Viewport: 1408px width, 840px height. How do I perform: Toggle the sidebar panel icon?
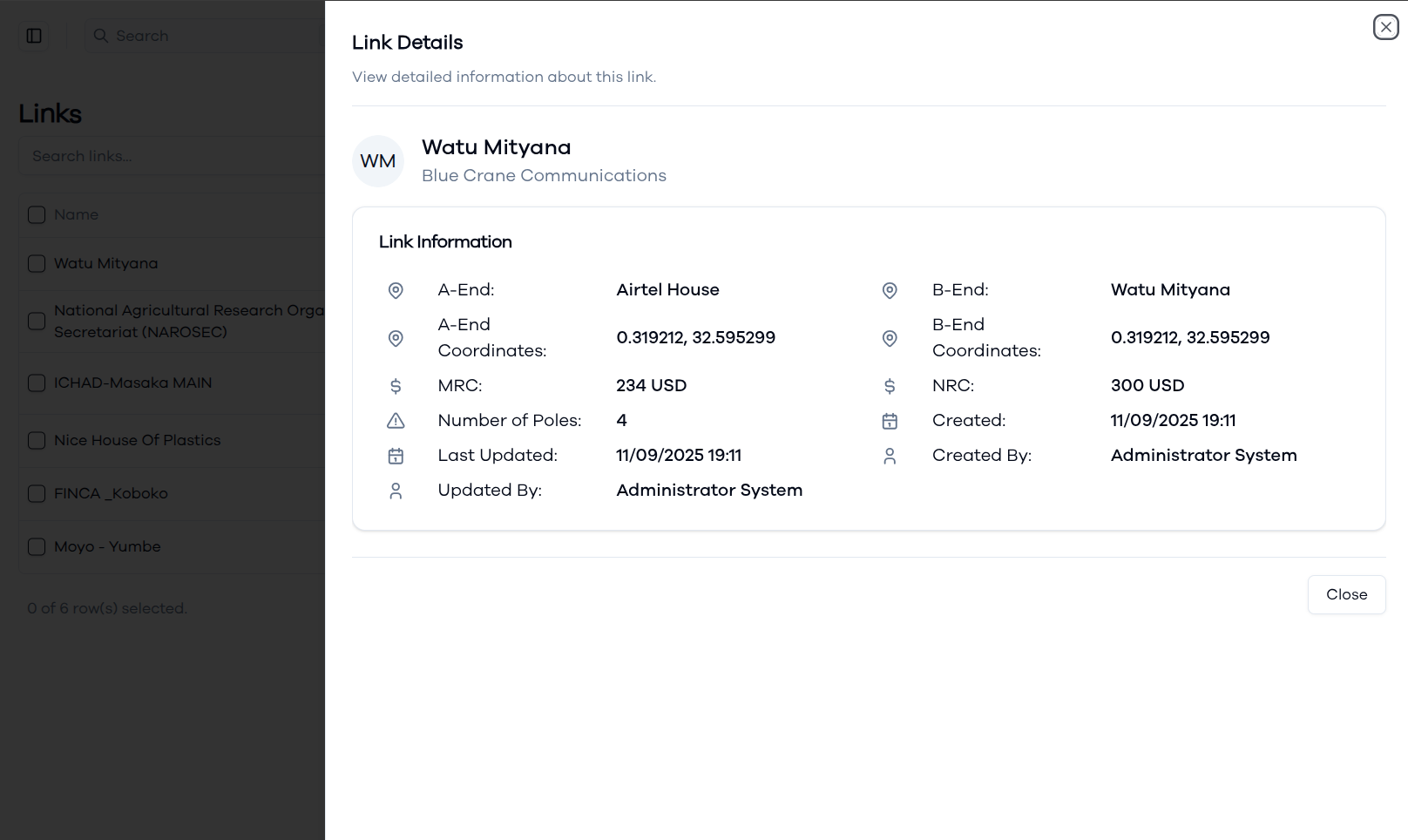(x=34, y=36)
